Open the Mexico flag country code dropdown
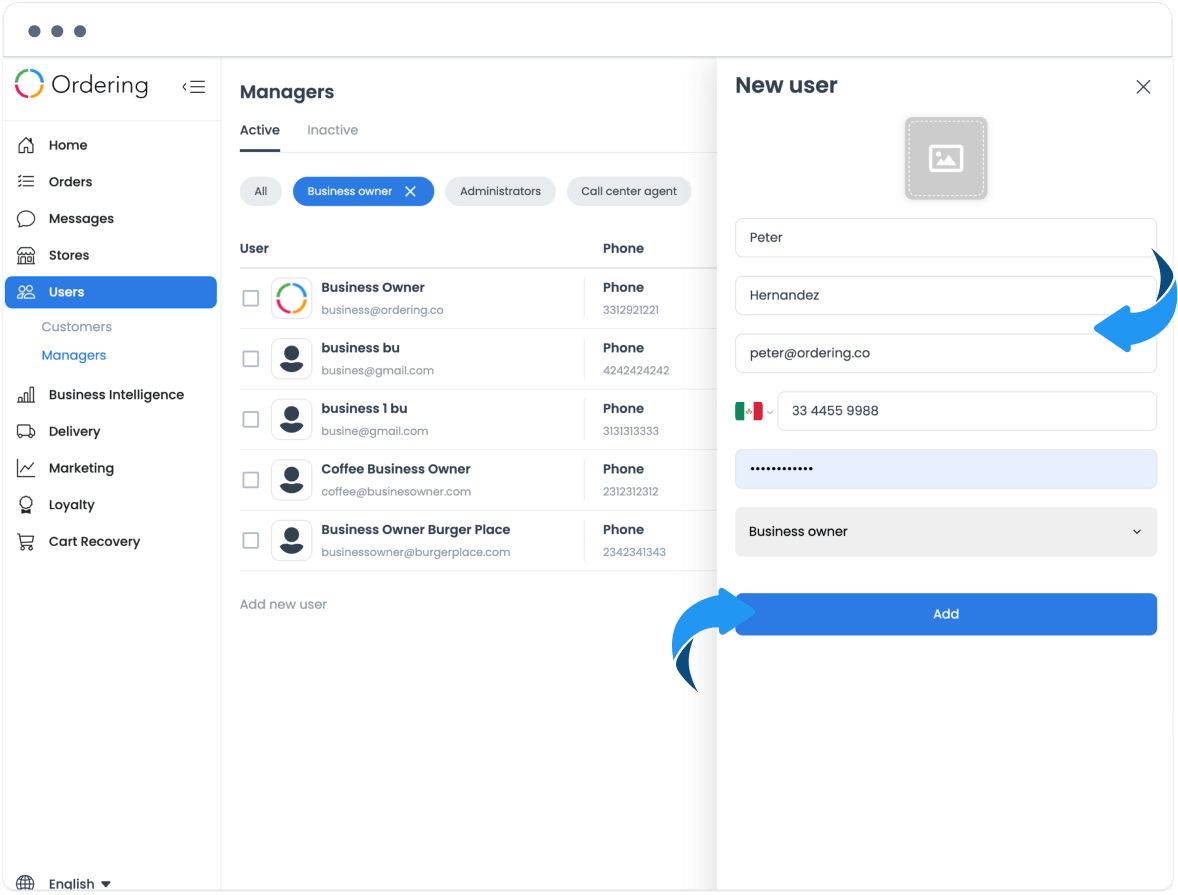Viewport: 1178px width, 895px height. click(x=754, y=411)
